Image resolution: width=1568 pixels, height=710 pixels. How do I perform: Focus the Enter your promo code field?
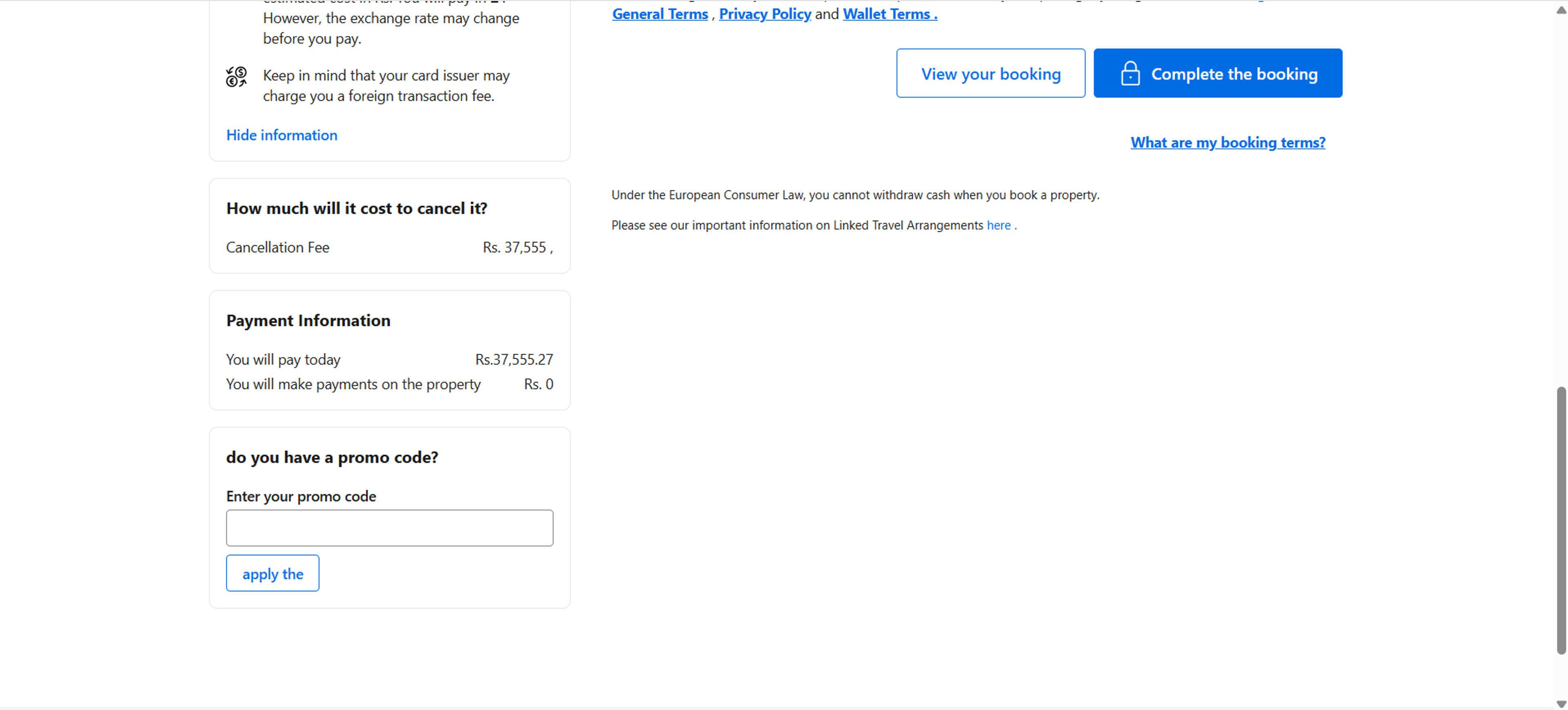point(390,528)
